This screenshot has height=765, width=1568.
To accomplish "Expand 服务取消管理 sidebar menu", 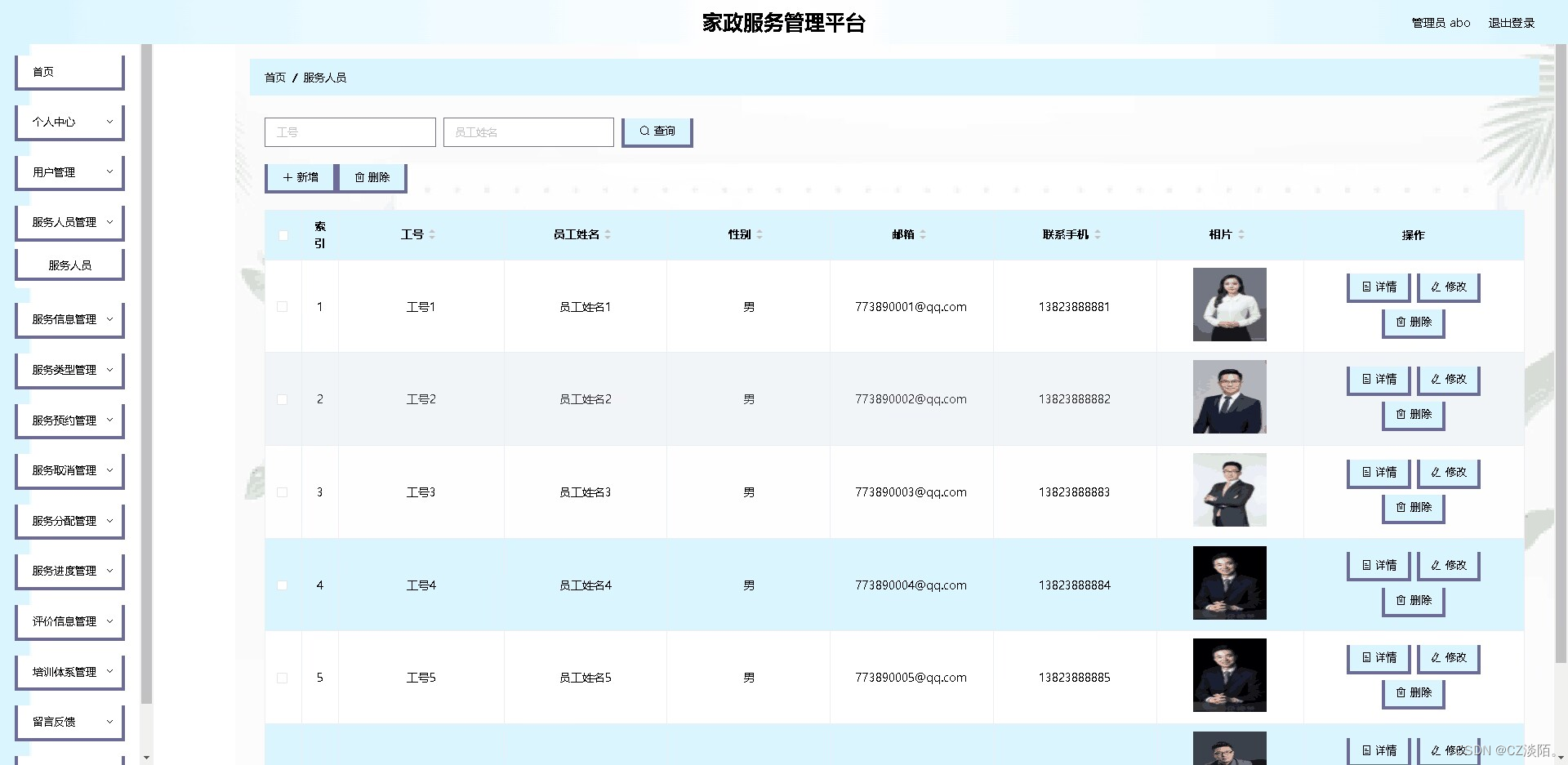I will [69, 470].
